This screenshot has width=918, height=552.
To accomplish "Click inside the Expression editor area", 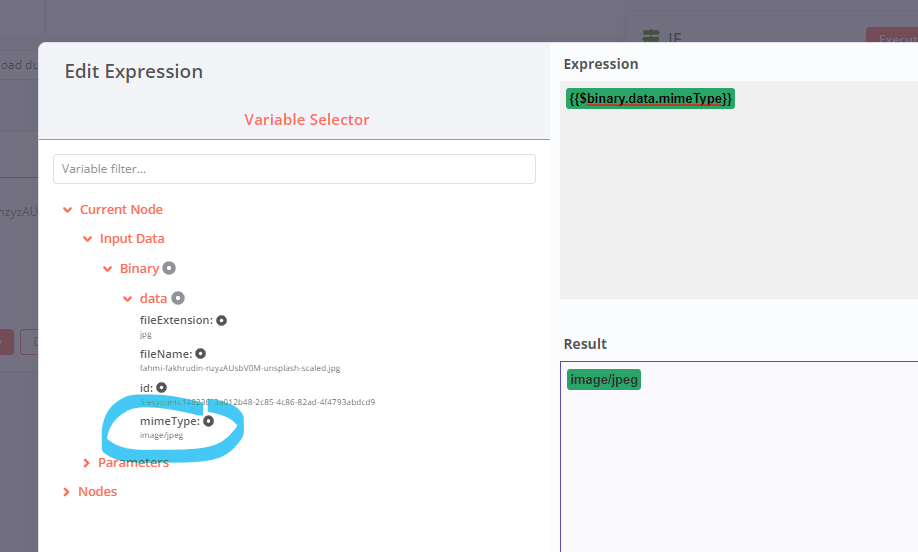I will click(x=738, y=200).
